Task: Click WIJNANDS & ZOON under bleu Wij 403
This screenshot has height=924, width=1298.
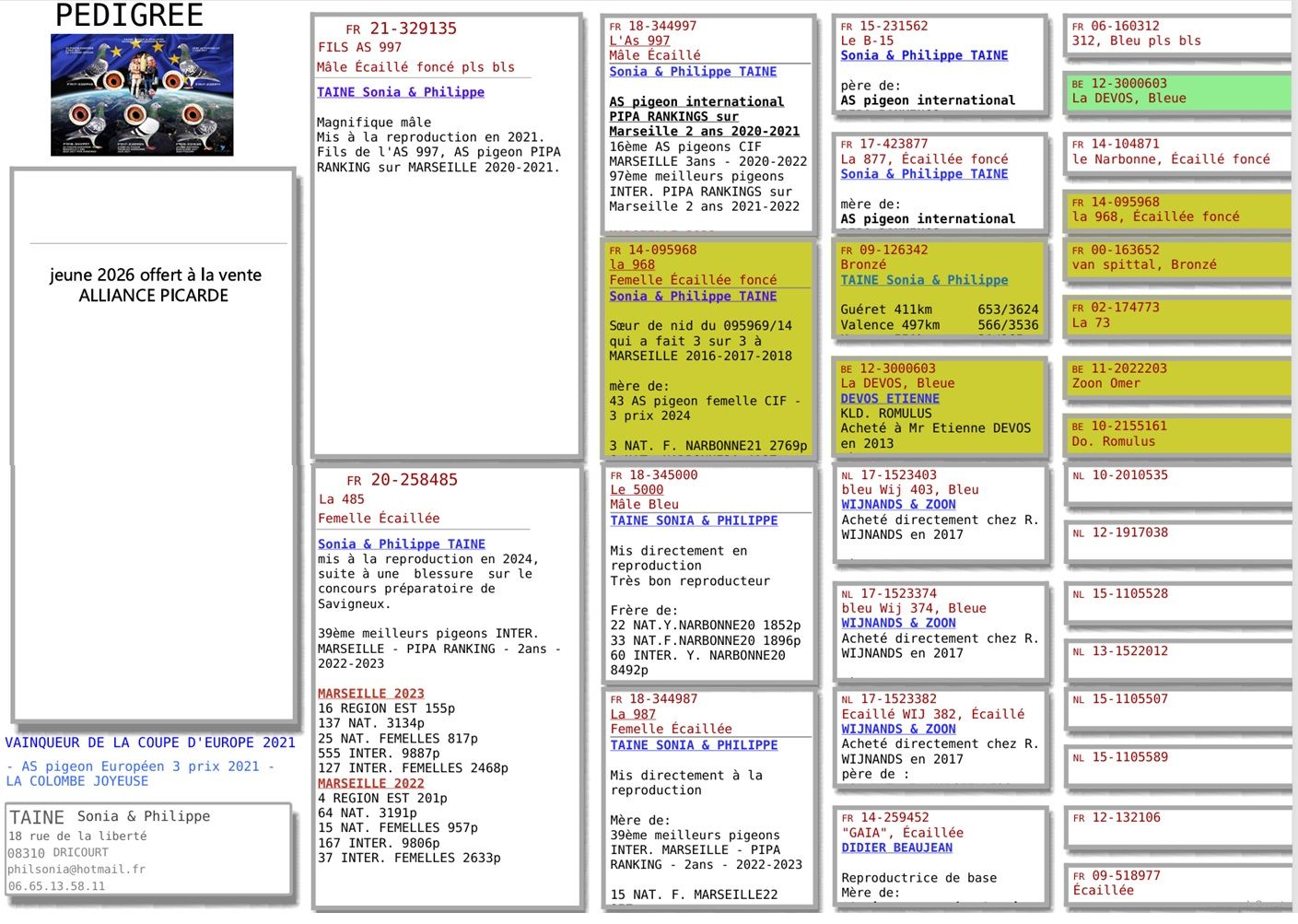Action: pos(898,505)
